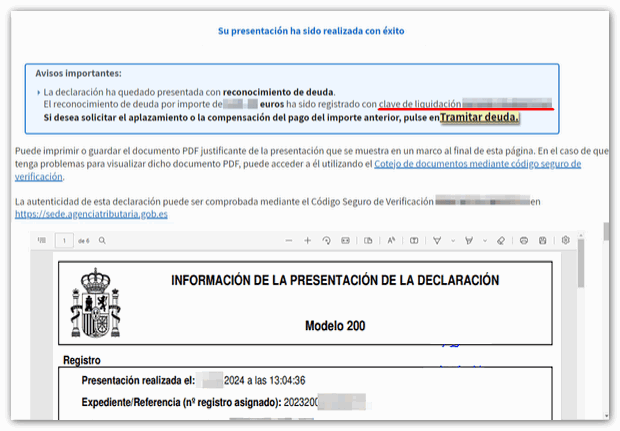Screen dimensions: 620x431
Task: Open the page view options
Action: pyautogui.click(x=368, y=241)
